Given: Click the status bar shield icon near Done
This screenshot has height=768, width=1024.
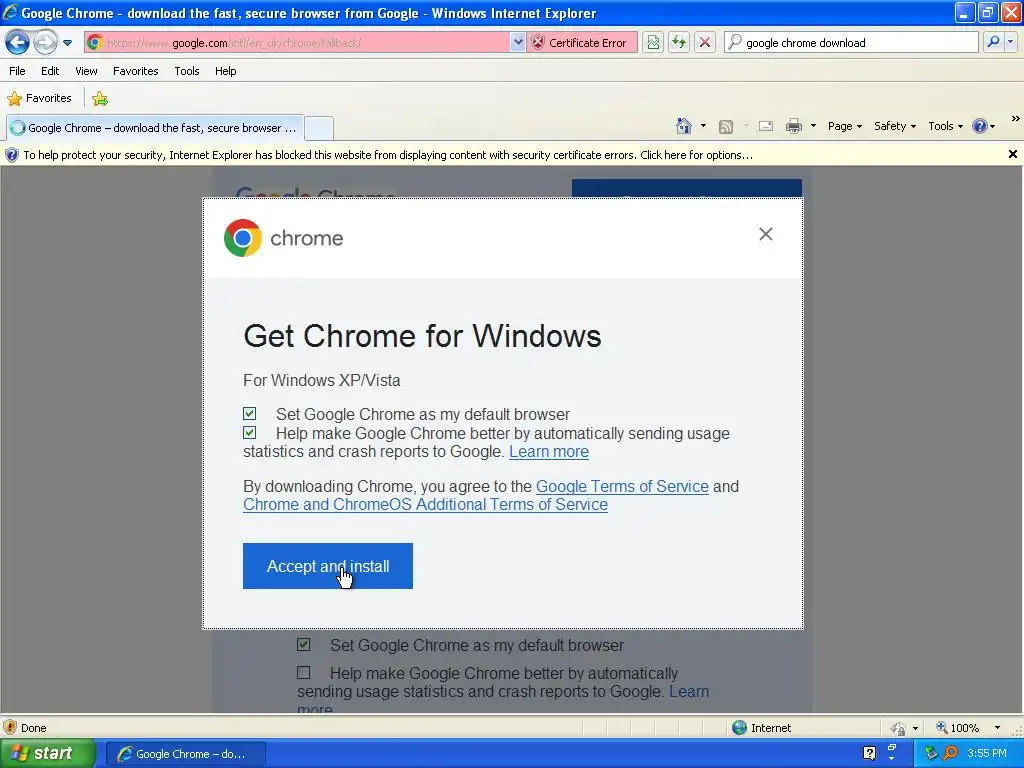Looking at the screenshot, I should coord(10,728).
